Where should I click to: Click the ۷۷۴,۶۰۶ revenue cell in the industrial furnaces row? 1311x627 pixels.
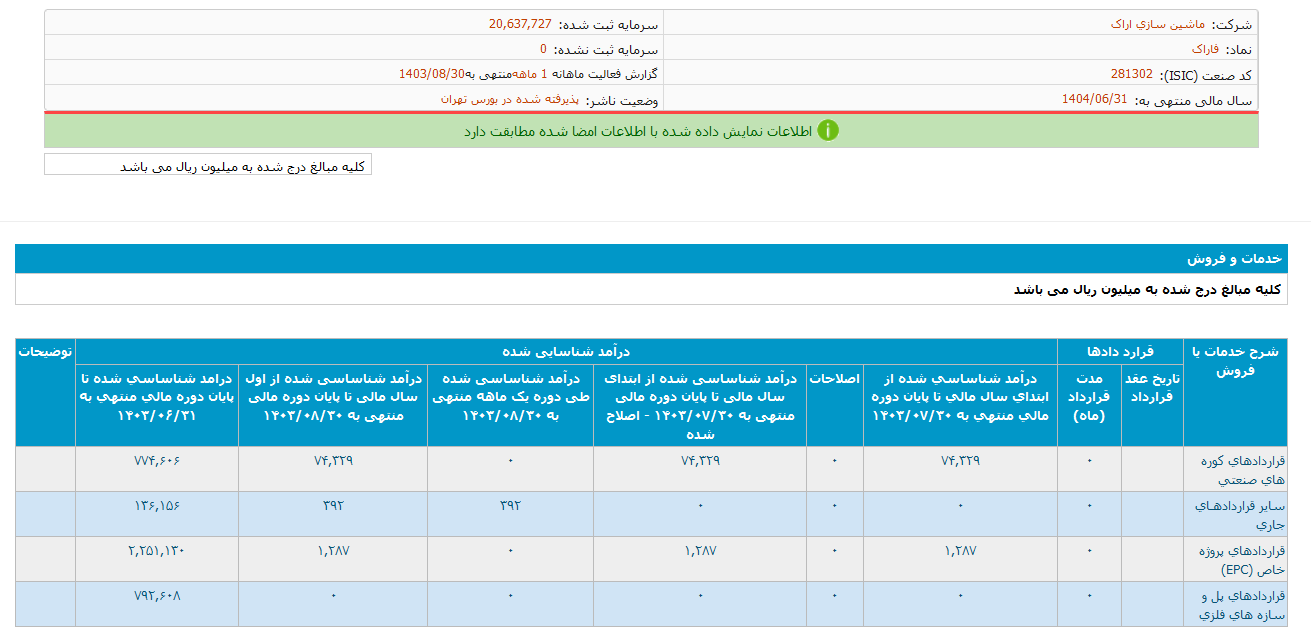click(x=157, y=460)
